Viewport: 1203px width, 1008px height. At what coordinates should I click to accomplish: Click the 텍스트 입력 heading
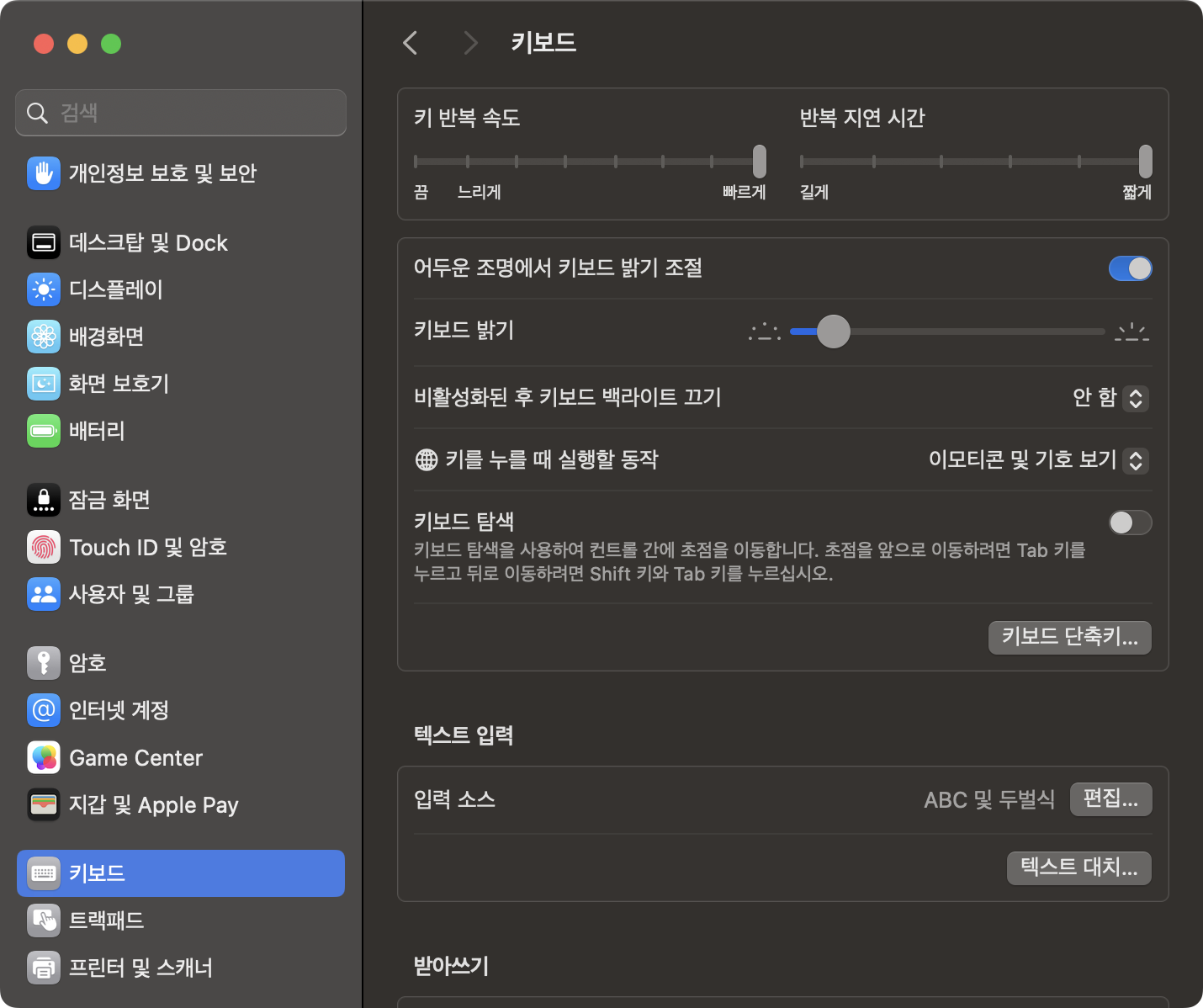click(464, 735)
